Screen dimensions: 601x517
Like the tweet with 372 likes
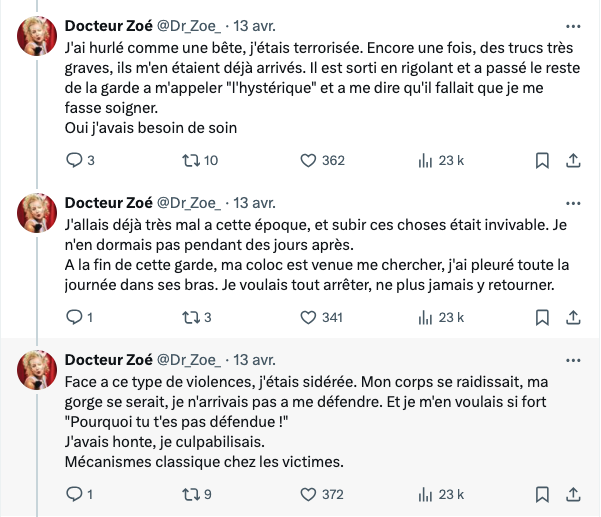point(309,494)
